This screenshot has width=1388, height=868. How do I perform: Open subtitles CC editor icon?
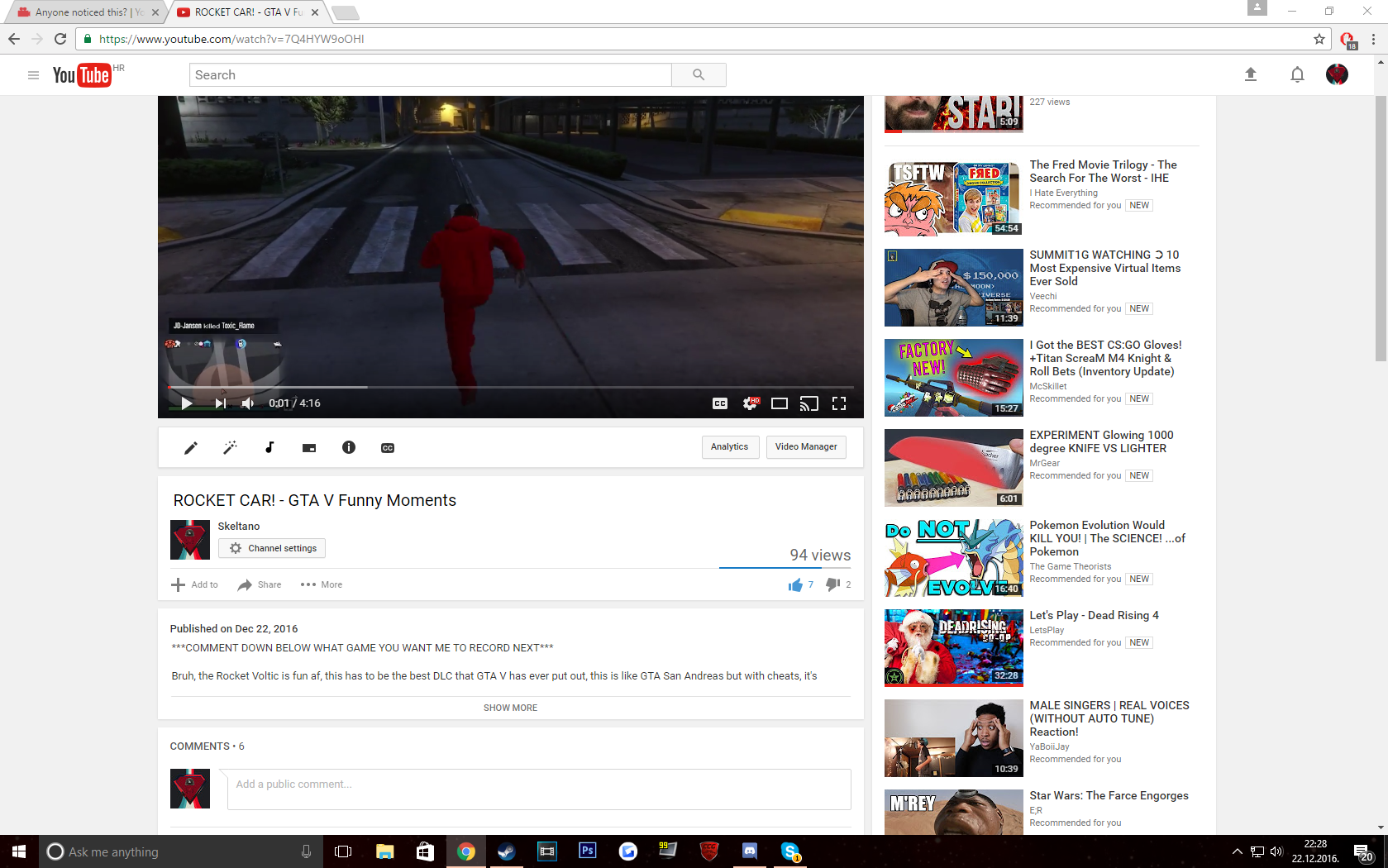coord(388,448)
